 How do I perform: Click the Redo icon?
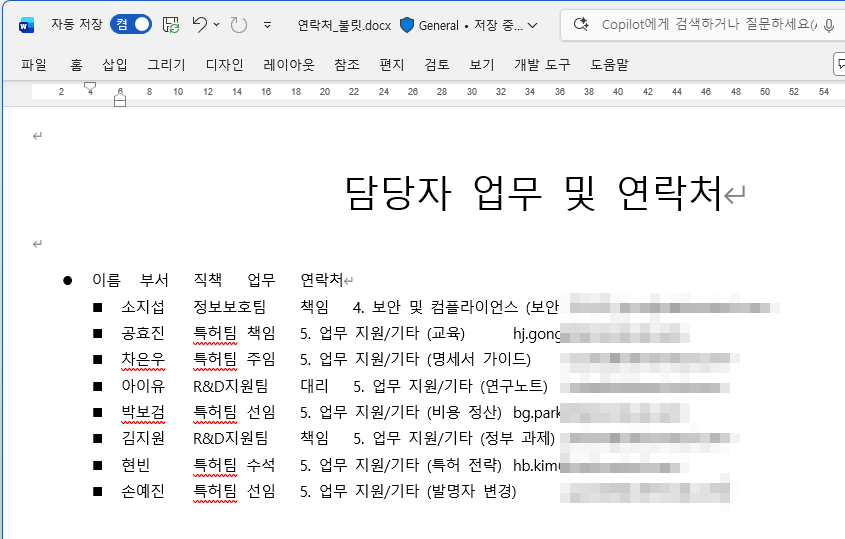click(238, 25)
